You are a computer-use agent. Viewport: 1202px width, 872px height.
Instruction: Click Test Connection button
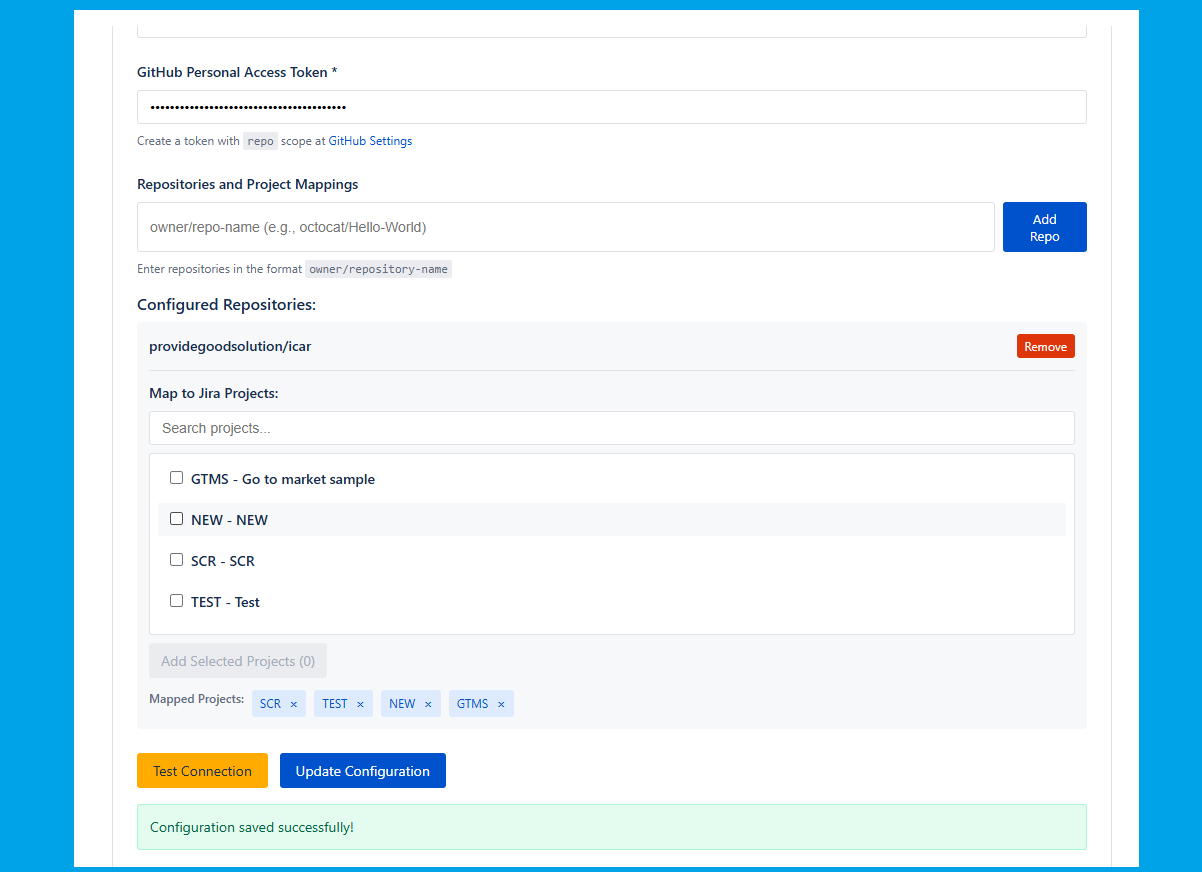point(202,771)
